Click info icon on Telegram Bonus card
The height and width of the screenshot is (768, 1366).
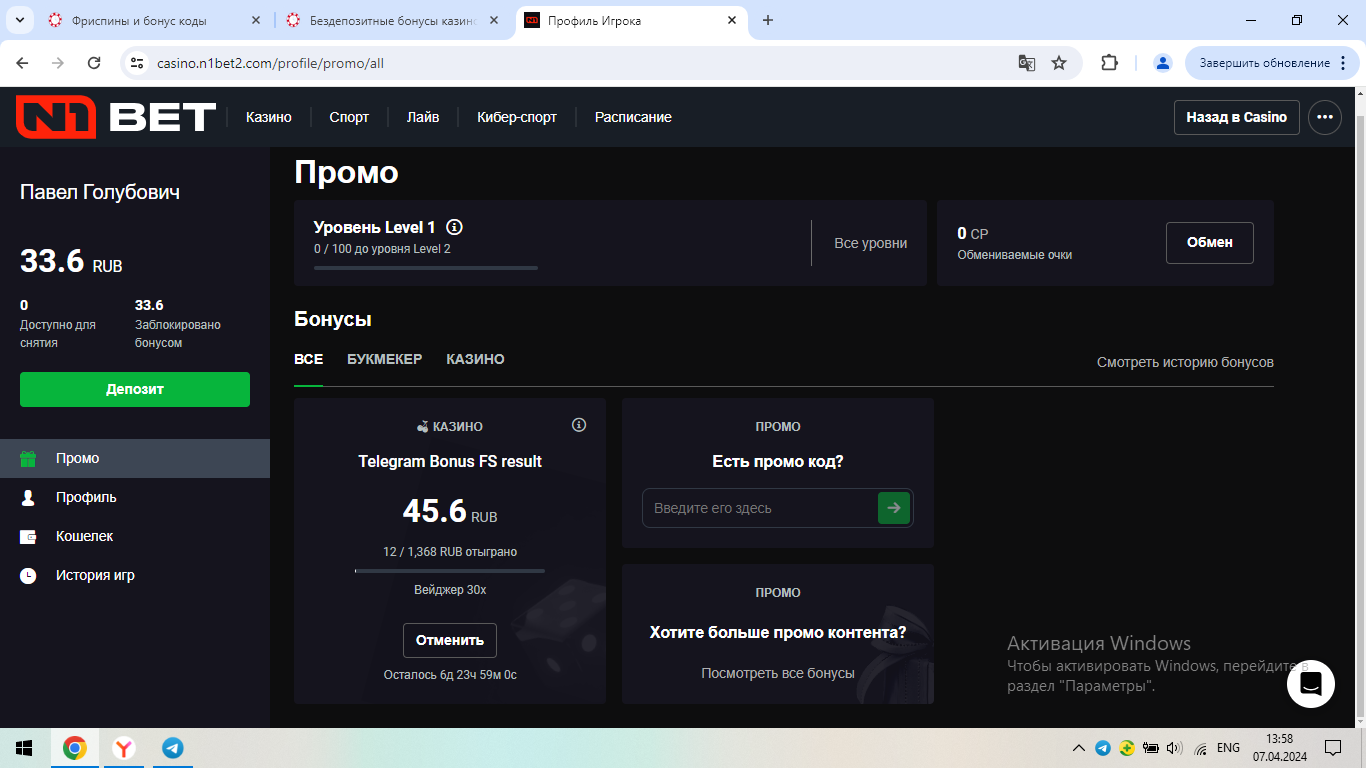coord(578,425)
